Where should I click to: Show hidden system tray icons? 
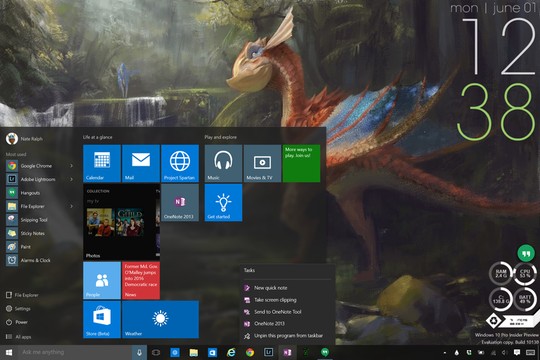(x=445, y=353)
